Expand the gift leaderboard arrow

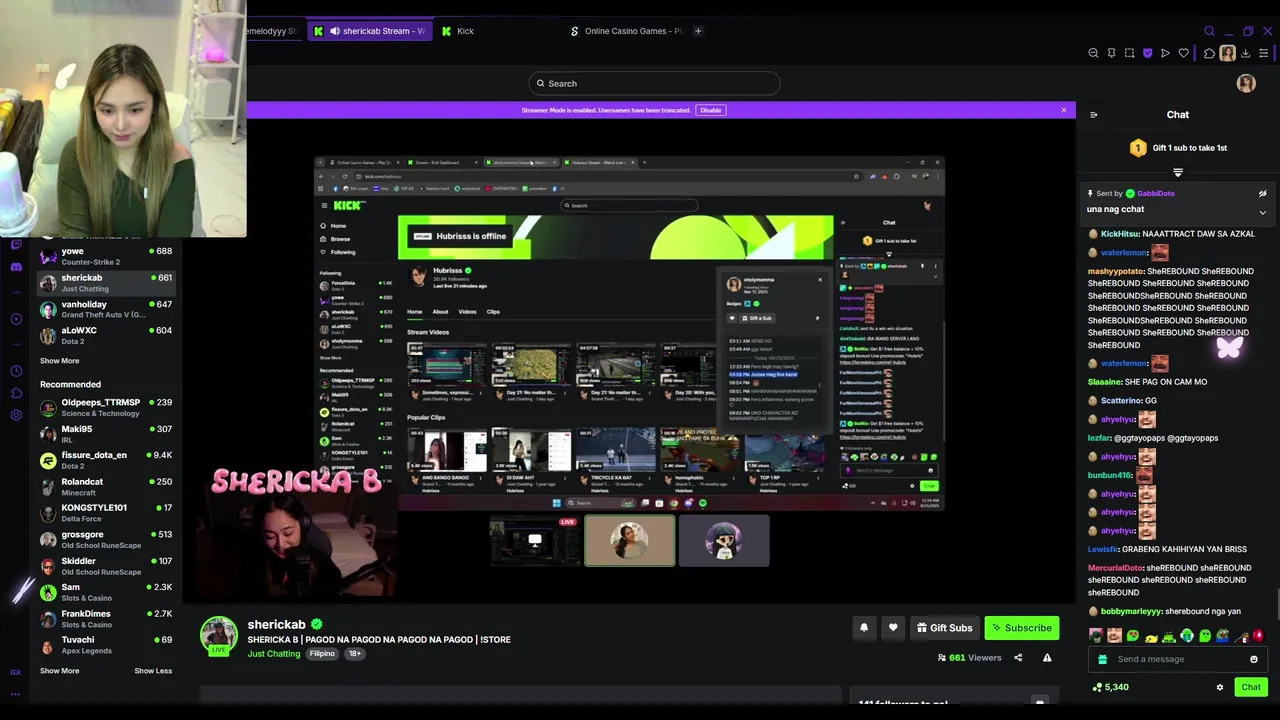(1178, 173)
